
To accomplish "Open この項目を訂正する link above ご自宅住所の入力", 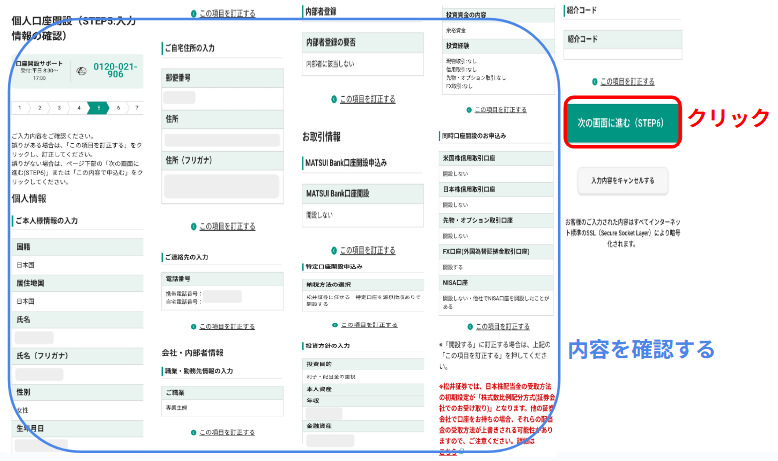I will pos(226,14).
